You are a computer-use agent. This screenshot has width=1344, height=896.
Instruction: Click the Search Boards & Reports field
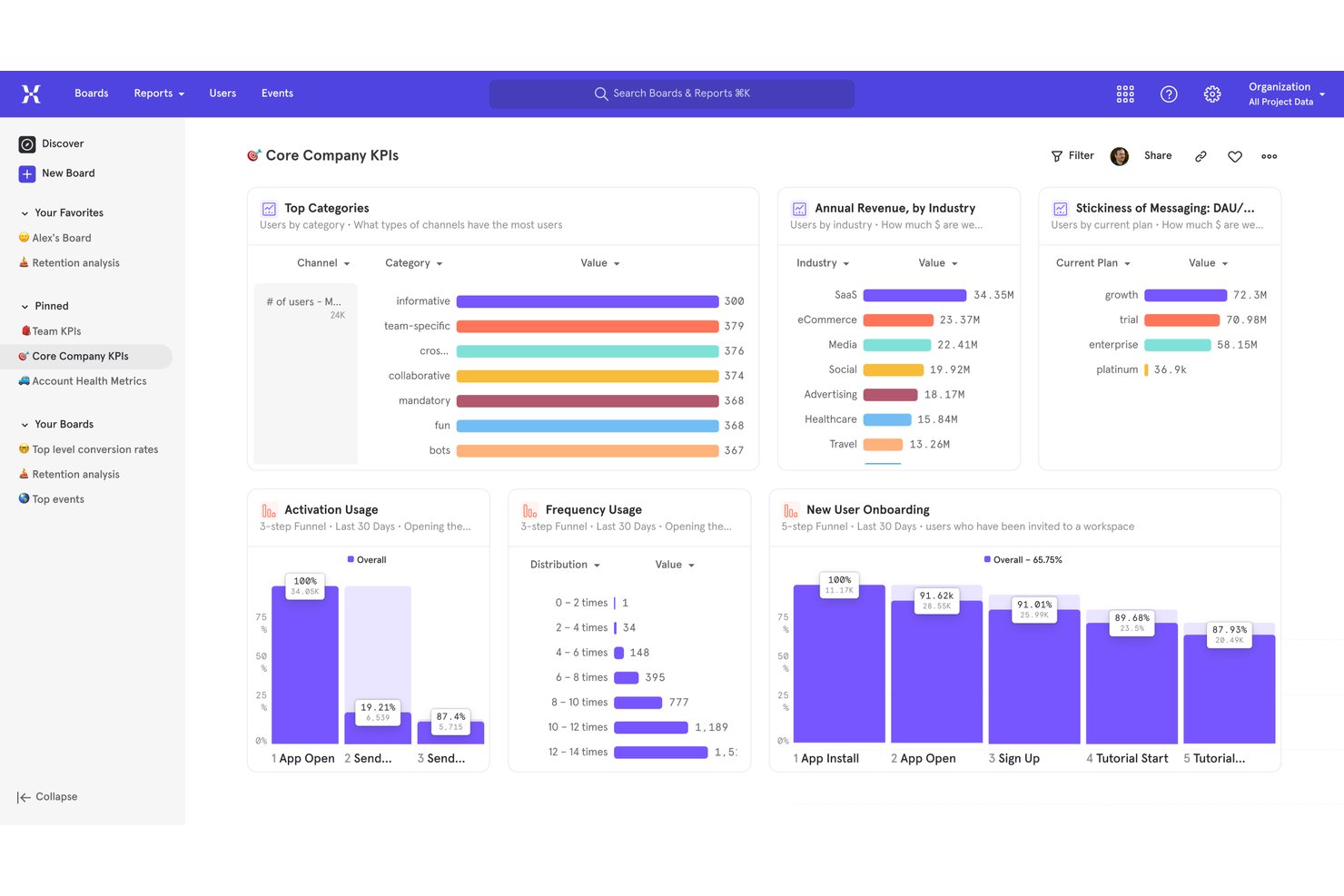coord(672,94)
